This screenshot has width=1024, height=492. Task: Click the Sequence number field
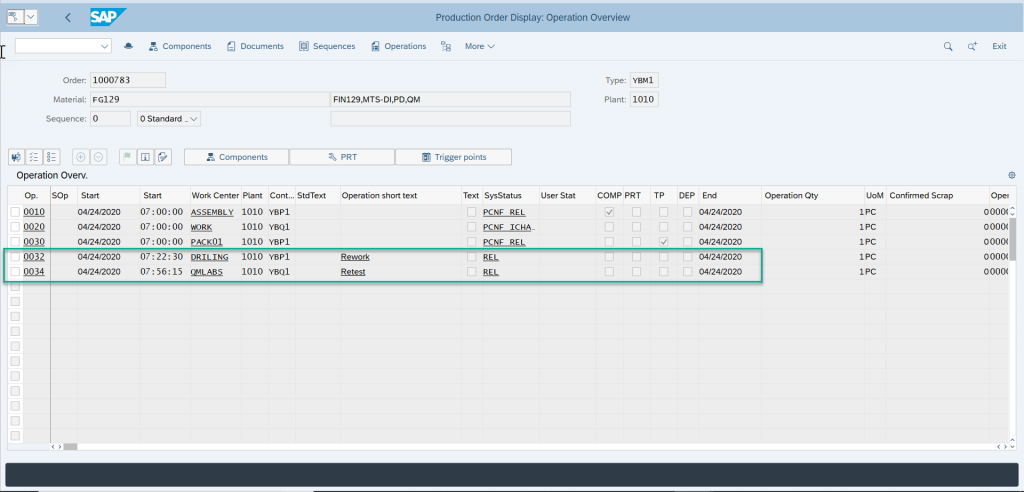tap(110, 119)
